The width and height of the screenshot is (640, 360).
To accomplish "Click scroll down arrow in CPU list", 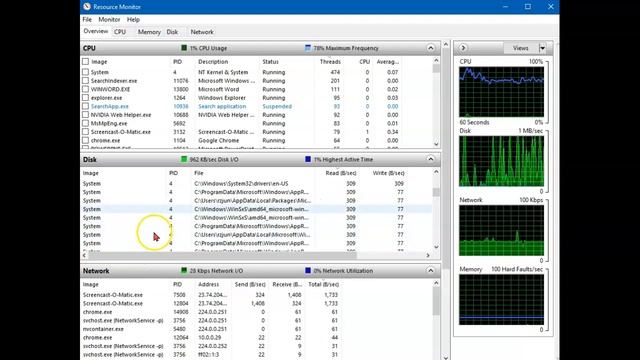I will pyautogui.click(x=436, y=144).
